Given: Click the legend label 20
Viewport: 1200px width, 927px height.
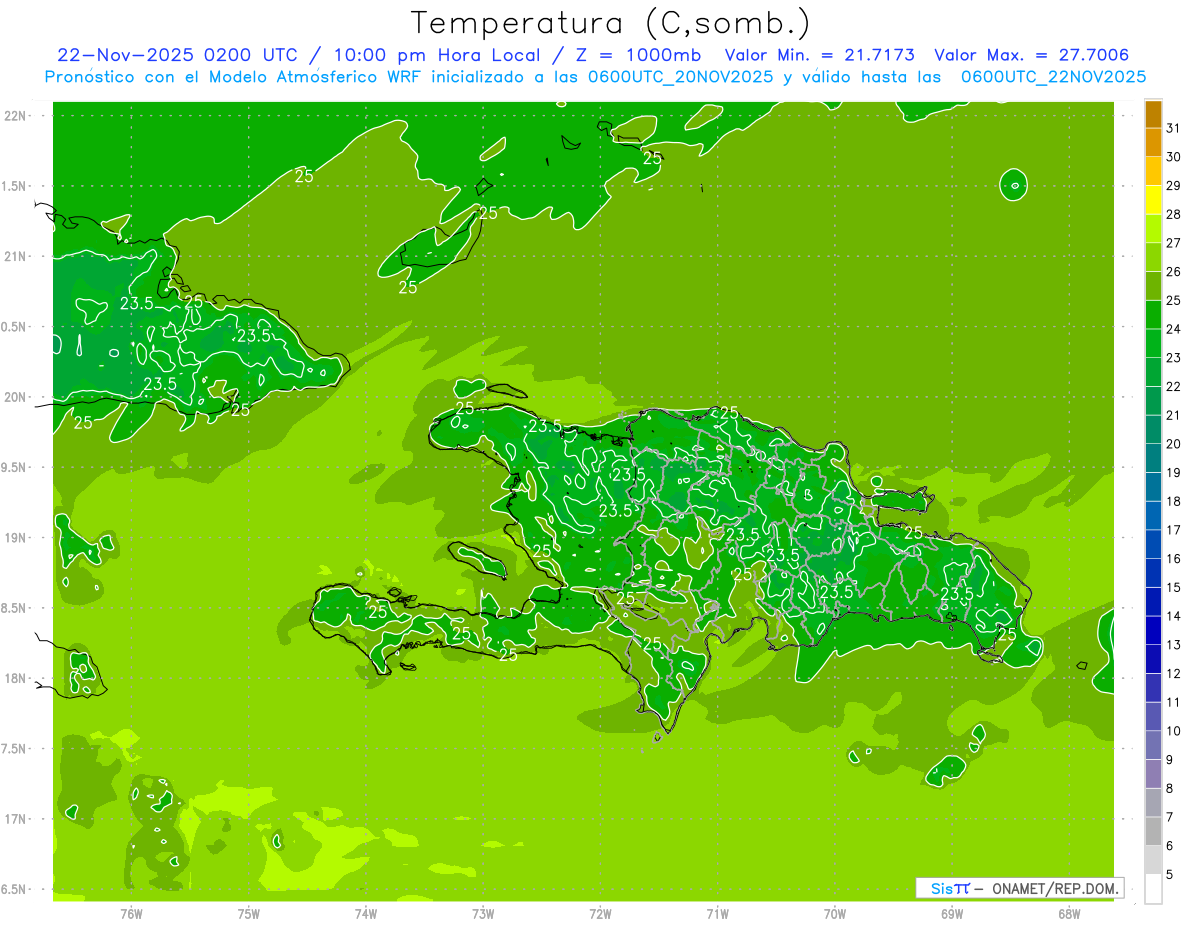Looking at the screenshot, I should pyautogui.click(x=1173, y=444).
